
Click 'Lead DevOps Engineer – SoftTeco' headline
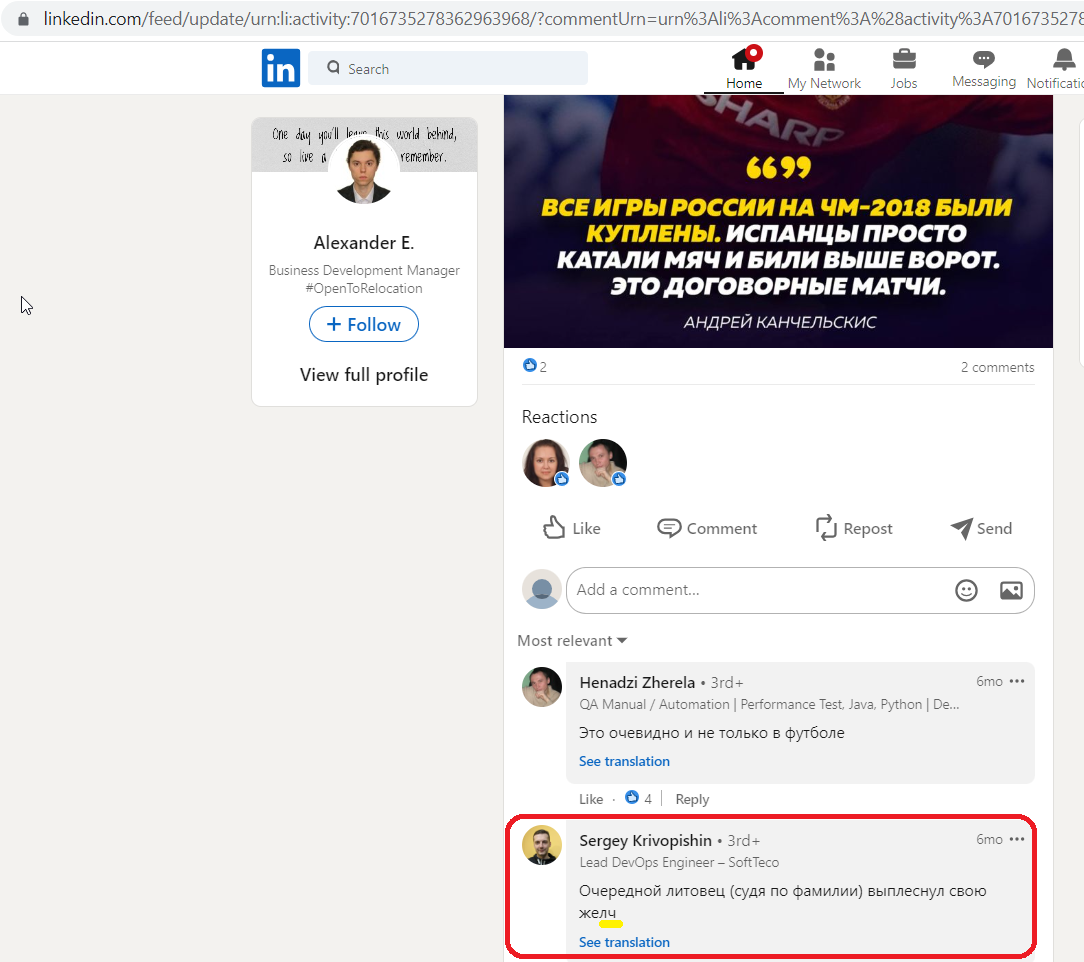coord(679,862)
